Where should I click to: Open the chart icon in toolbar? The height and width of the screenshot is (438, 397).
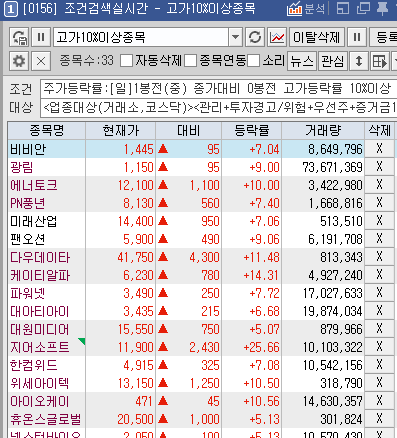[x=277, y=37]
